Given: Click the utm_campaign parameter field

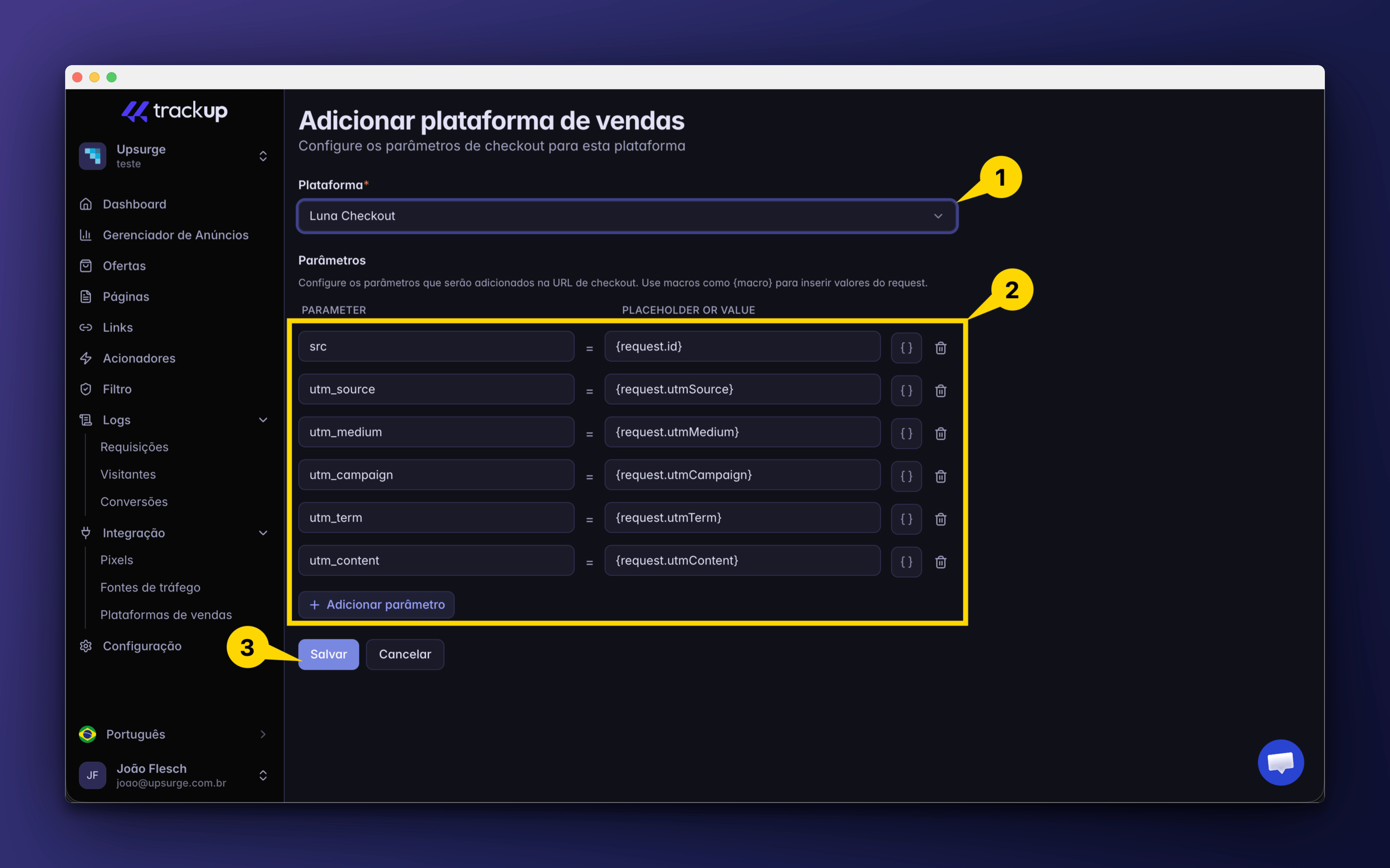Looking at the screenshot, I should 436,475.
